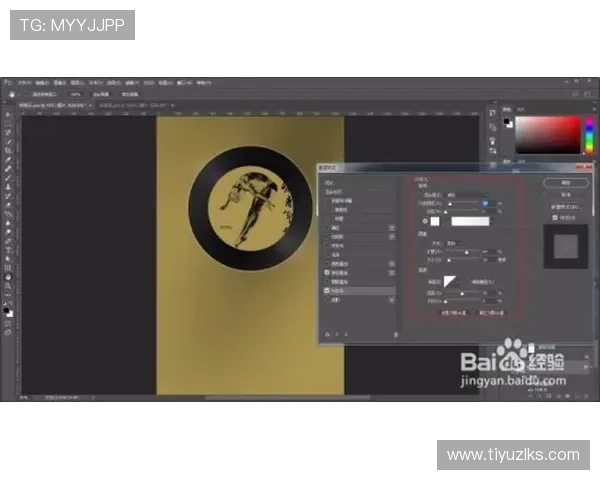Select the Path Selection tool
This screenshot has width=600, height=480.
8,259
